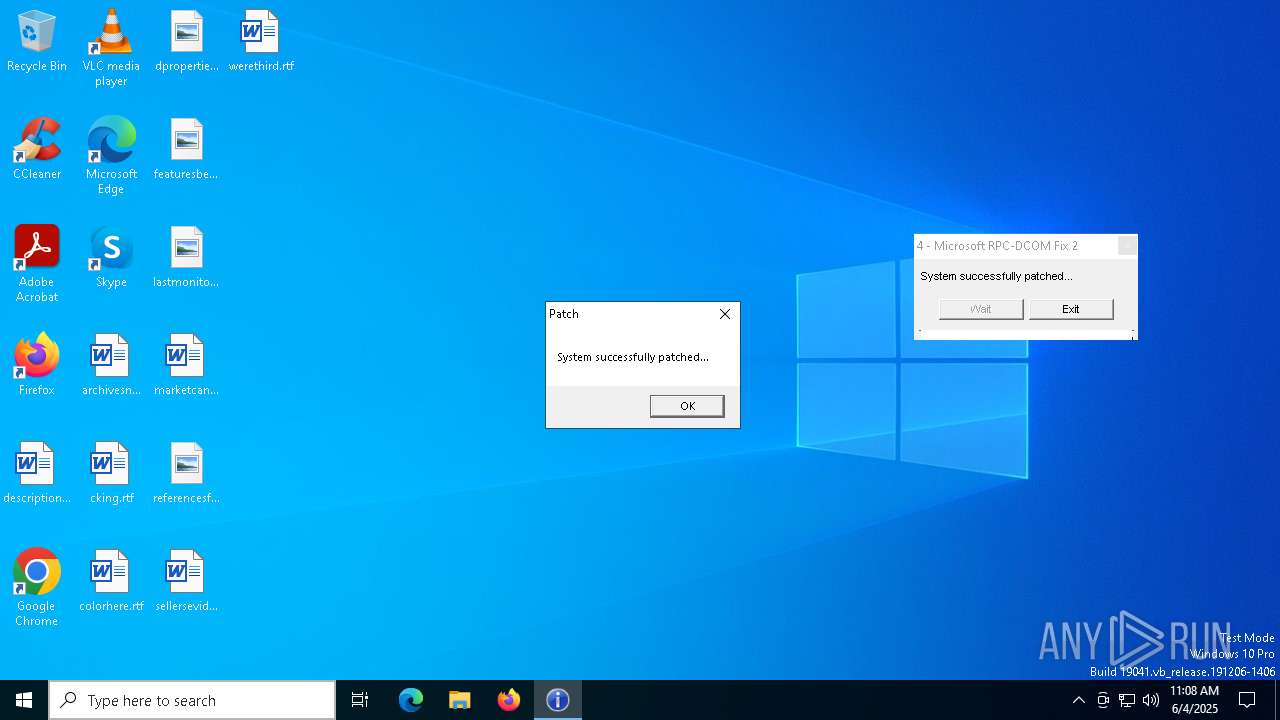Select the werethird.rtf document icon

tap(261, 42)
